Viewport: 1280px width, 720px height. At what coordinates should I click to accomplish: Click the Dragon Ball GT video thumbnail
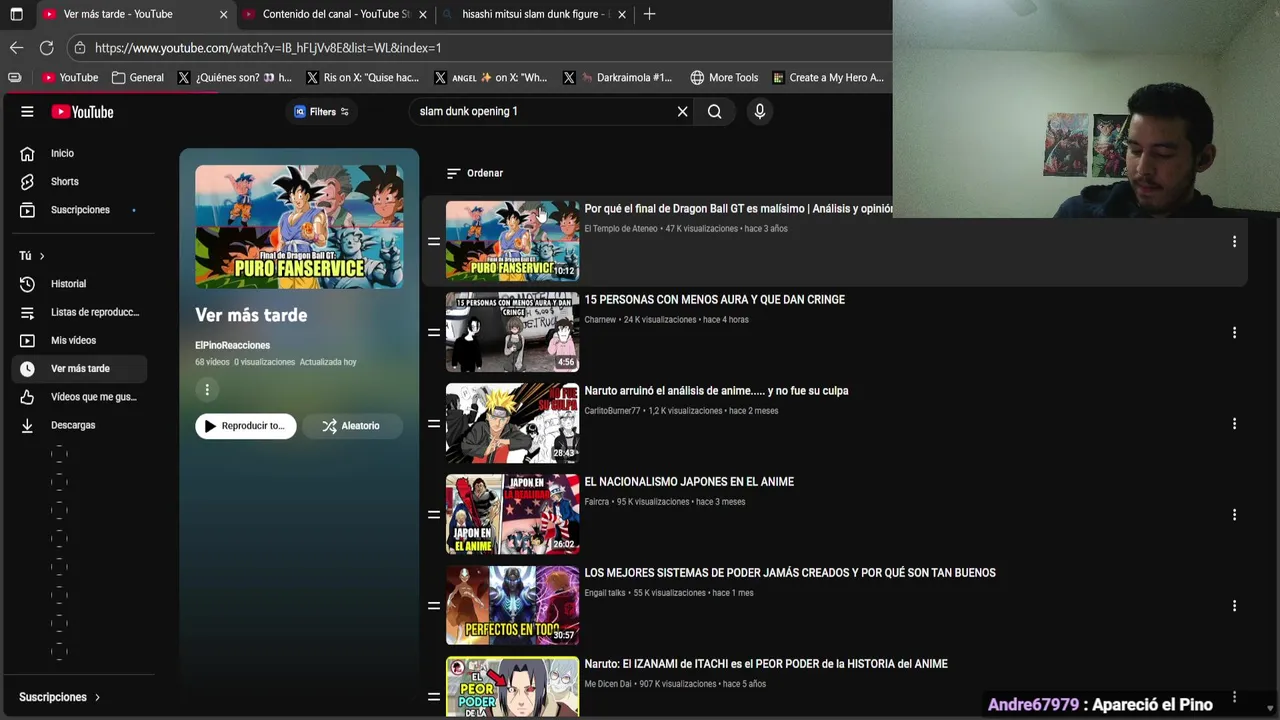512,241
